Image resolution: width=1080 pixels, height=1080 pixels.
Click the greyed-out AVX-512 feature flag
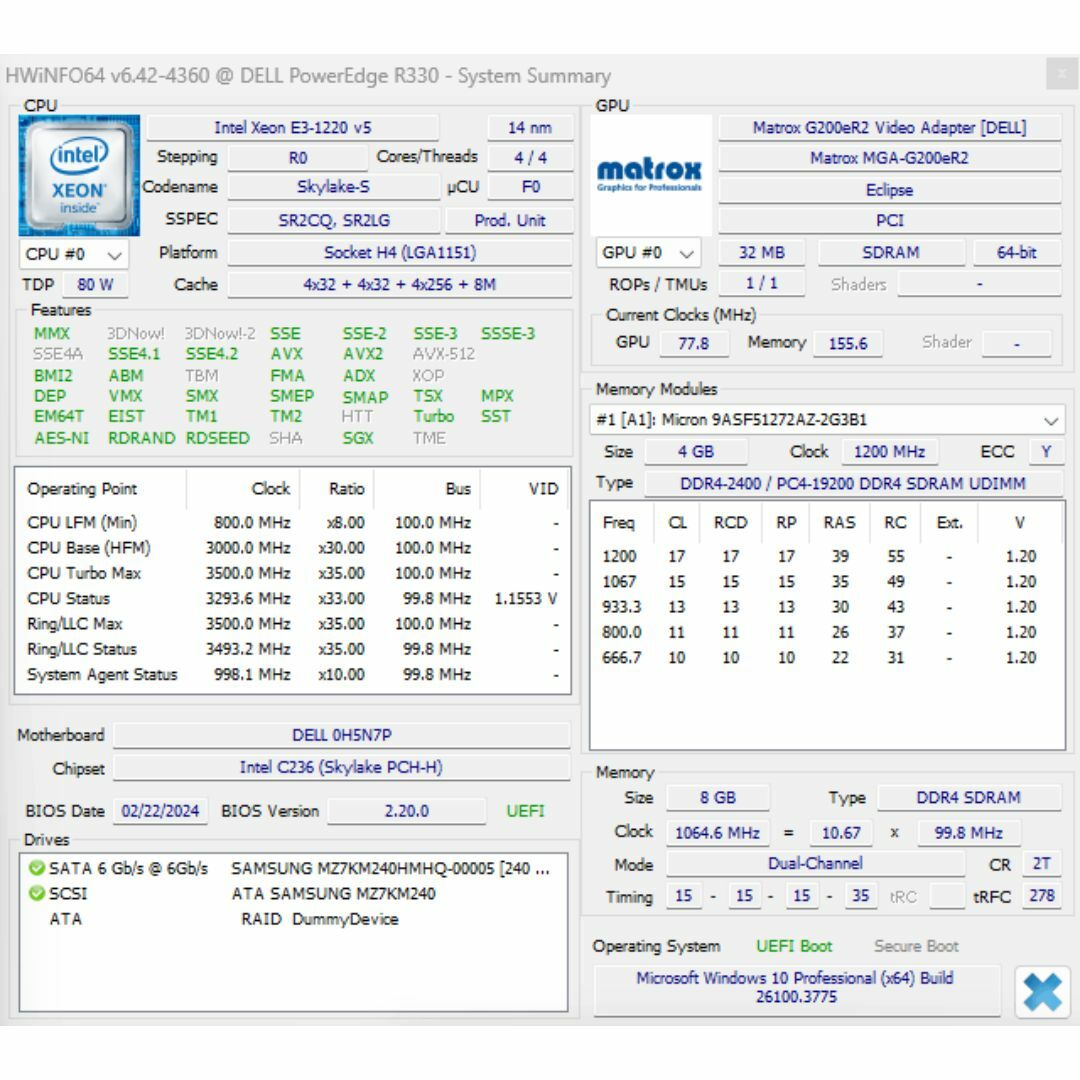pos(444,354)
